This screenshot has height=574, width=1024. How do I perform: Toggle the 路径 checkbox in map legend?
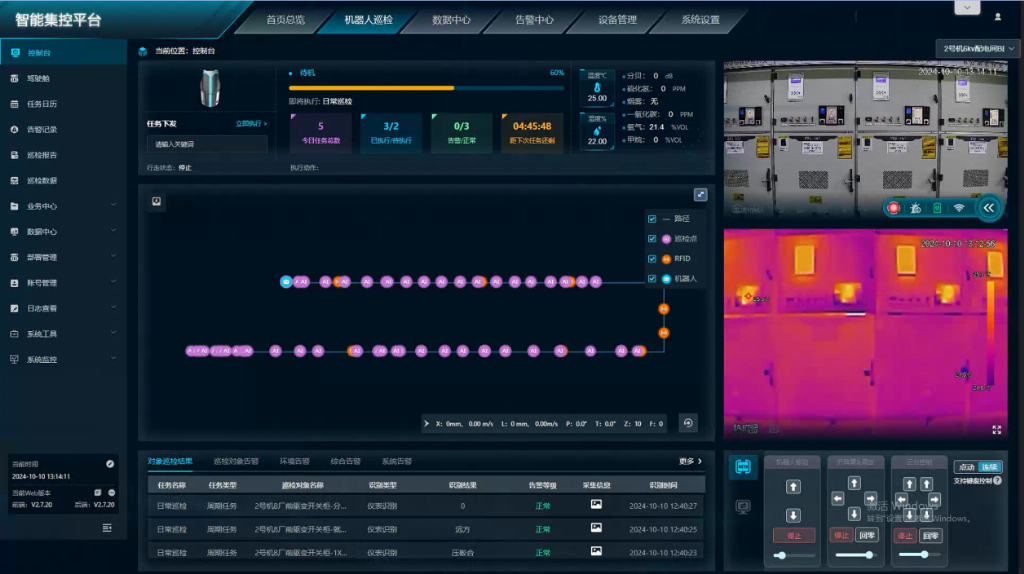click(652, 218)
